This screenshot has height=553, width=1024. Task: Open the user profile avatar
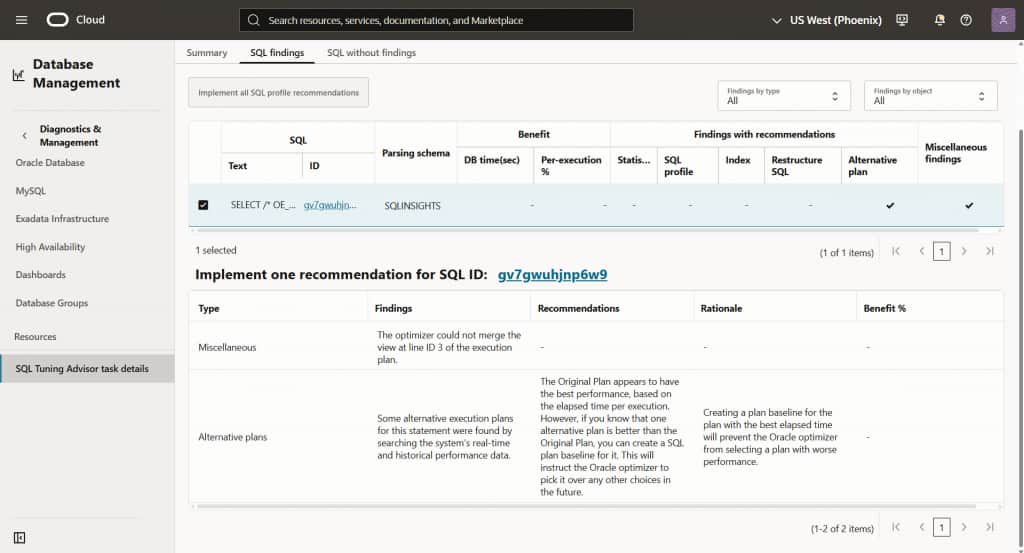point(1003,20)
